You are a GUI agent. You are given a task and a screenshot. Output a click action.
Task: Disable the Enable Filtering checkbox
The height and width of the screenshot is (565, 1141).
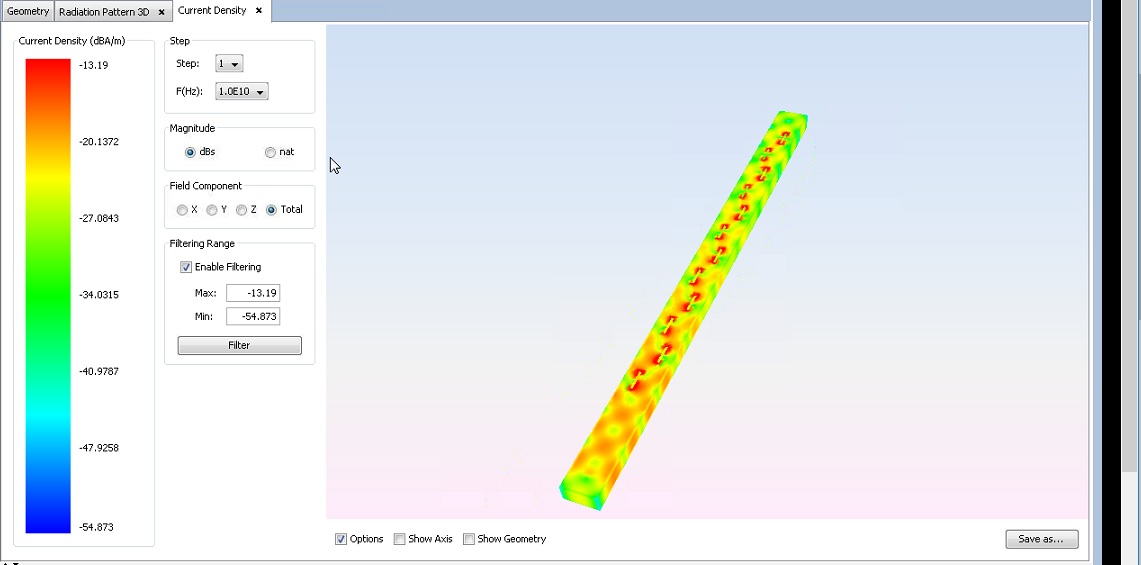[x=186, y=267]
